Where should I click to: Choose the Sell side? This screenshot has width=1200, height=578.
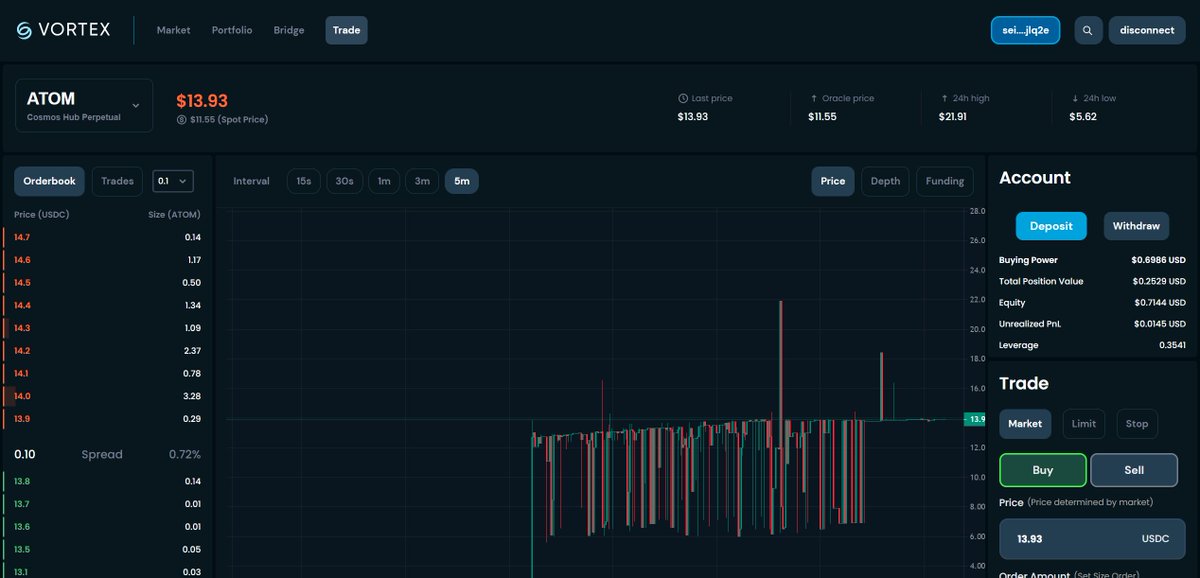click(1134, 469)
